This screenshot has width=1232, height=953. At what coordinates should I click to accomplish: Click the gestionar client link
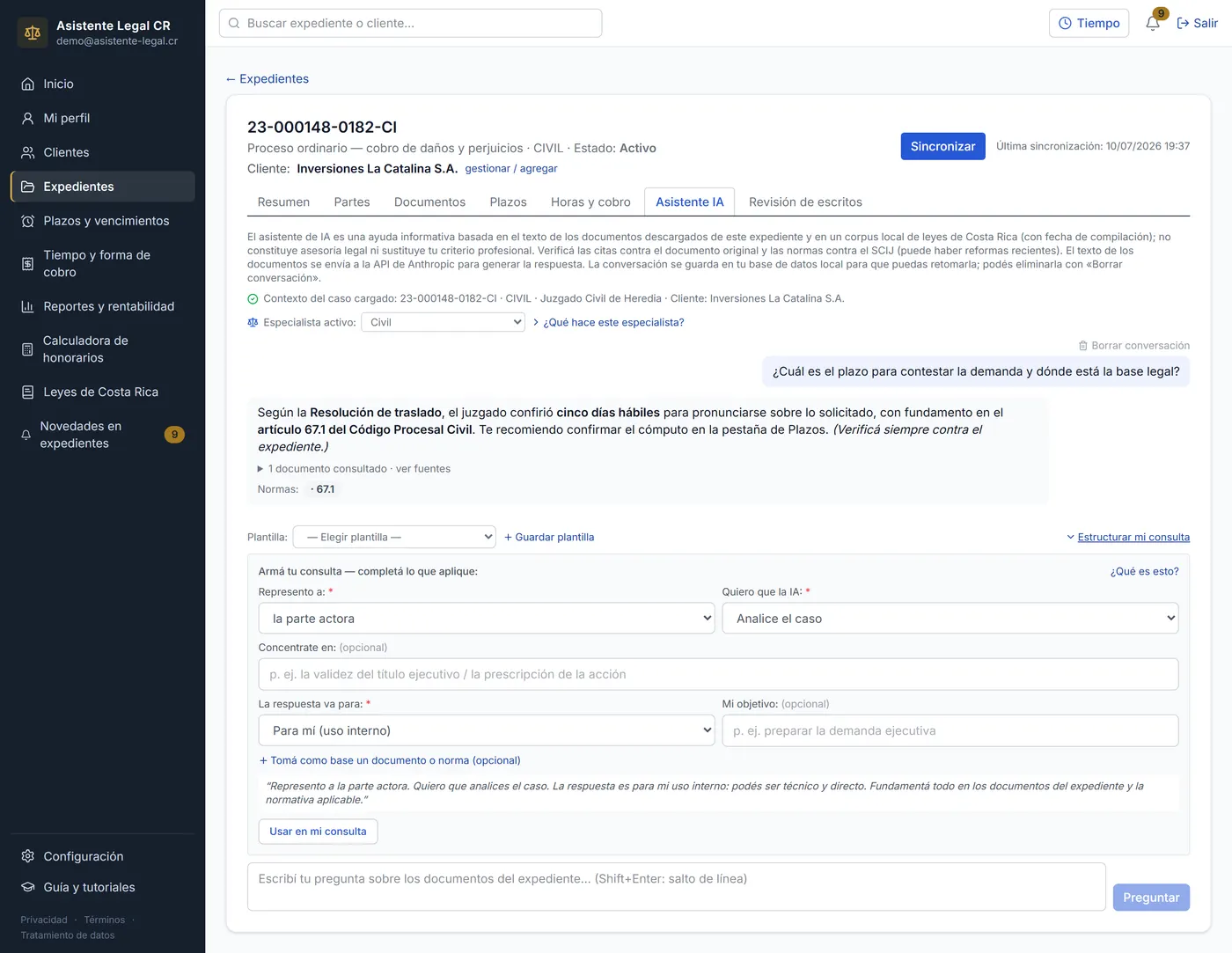pos(488,169)
